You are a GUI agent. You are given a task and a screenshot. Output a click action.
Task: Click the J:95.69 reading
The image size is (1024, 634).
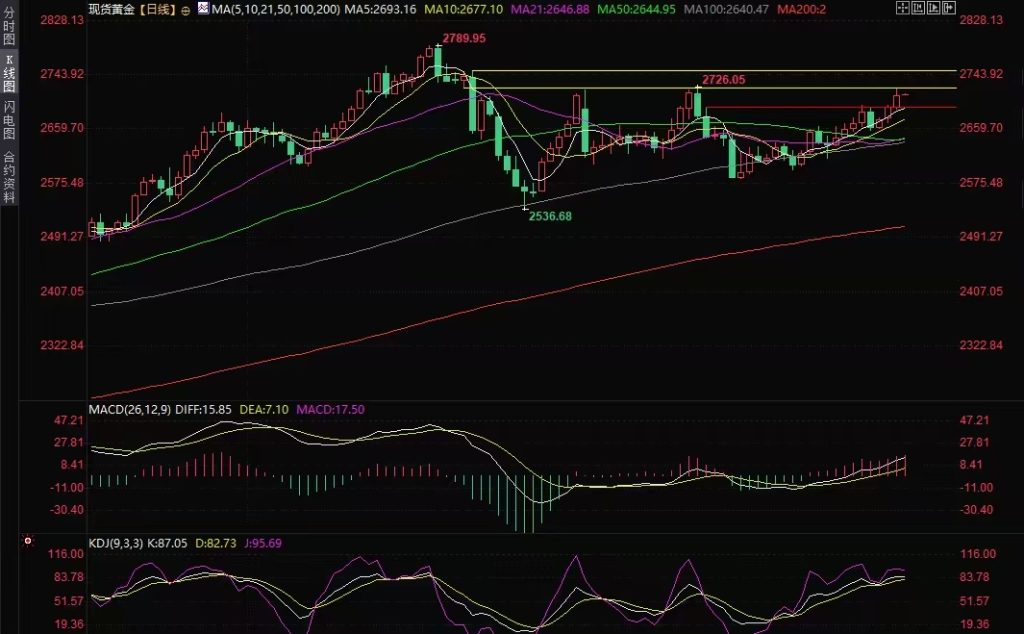coord(263,543)
